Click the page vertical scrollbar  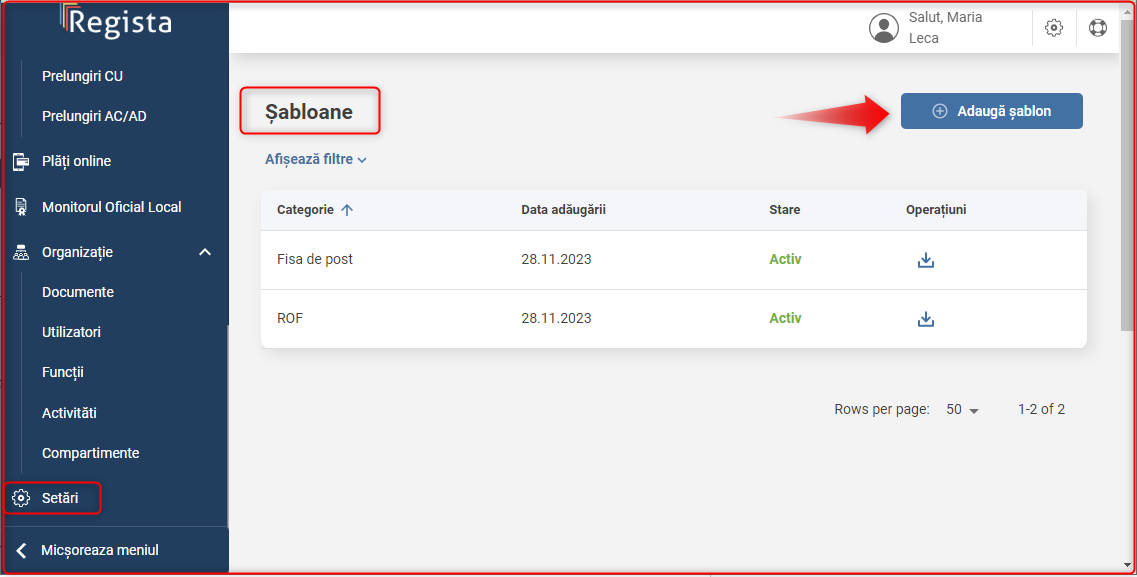tap(1126, 174)
